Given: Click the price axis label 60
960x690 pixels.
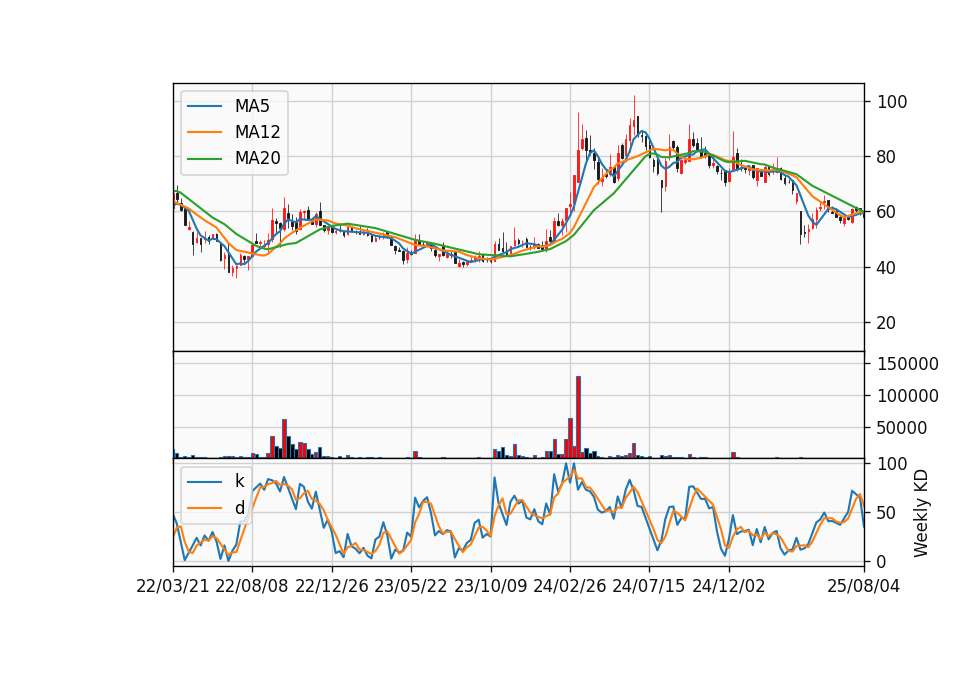Looking at the screenshot, I should pos(886,212).
